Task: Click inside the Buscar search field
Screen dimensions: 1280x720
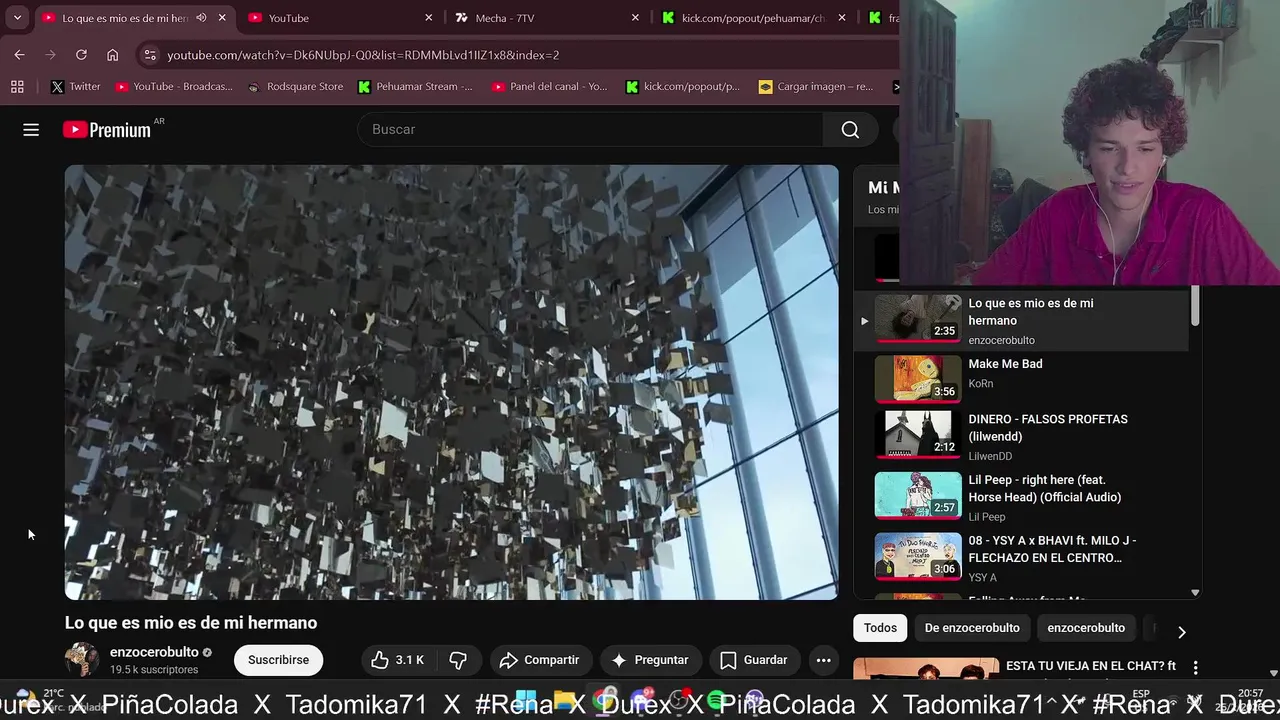Action: [590, 129]
